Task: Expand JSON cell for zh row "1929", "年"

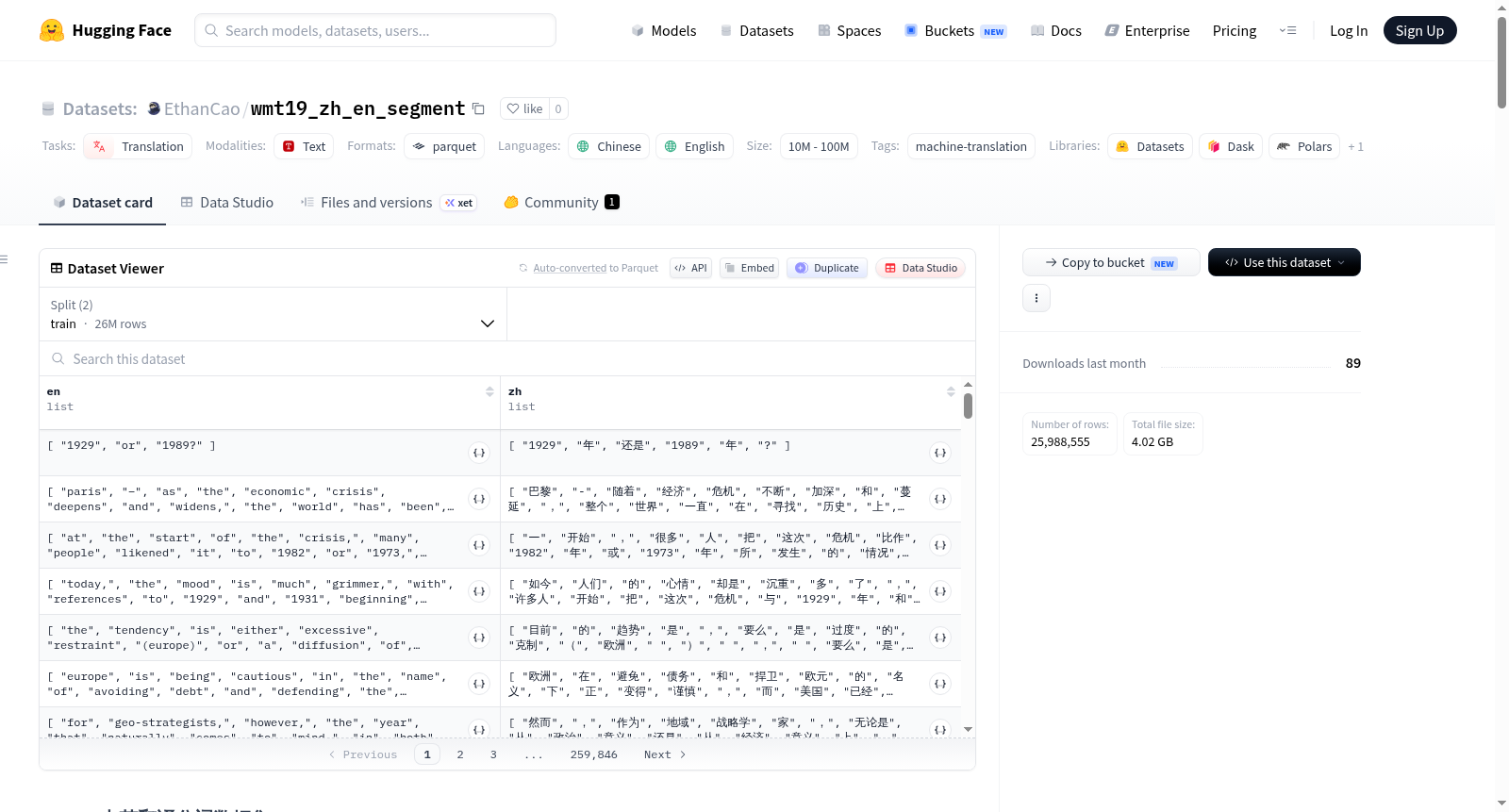Action: click(940, 453)
